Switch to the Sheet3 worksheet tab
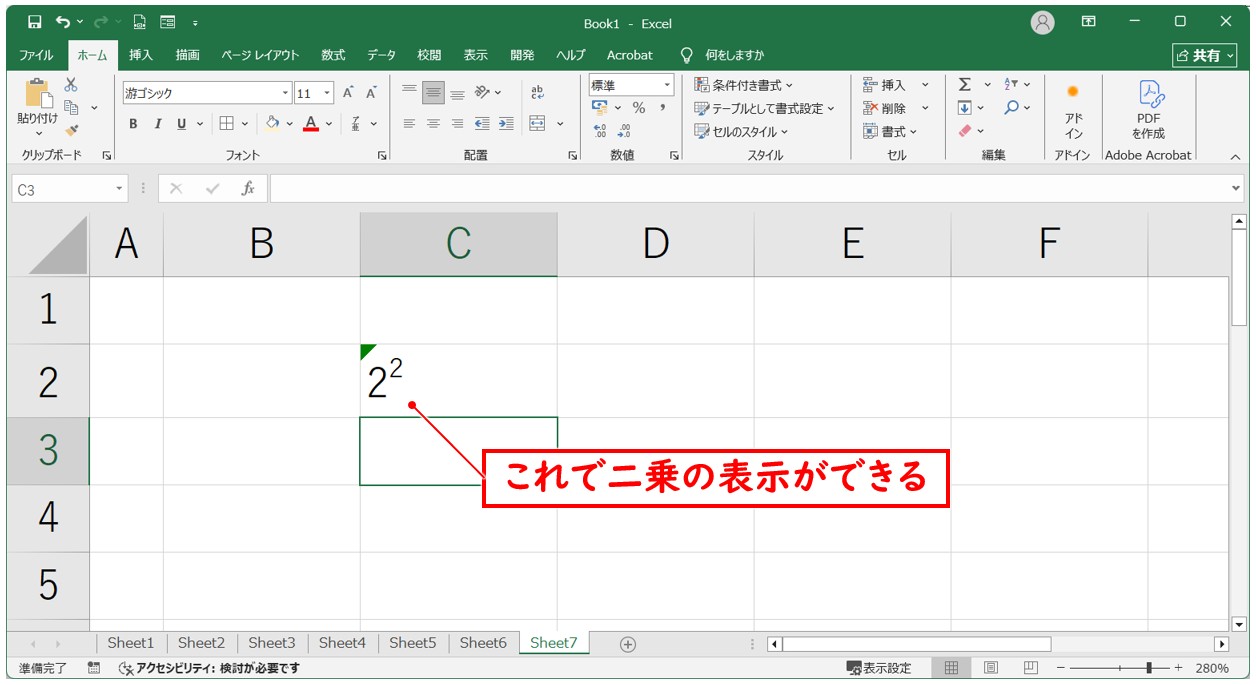 point(272,643)
